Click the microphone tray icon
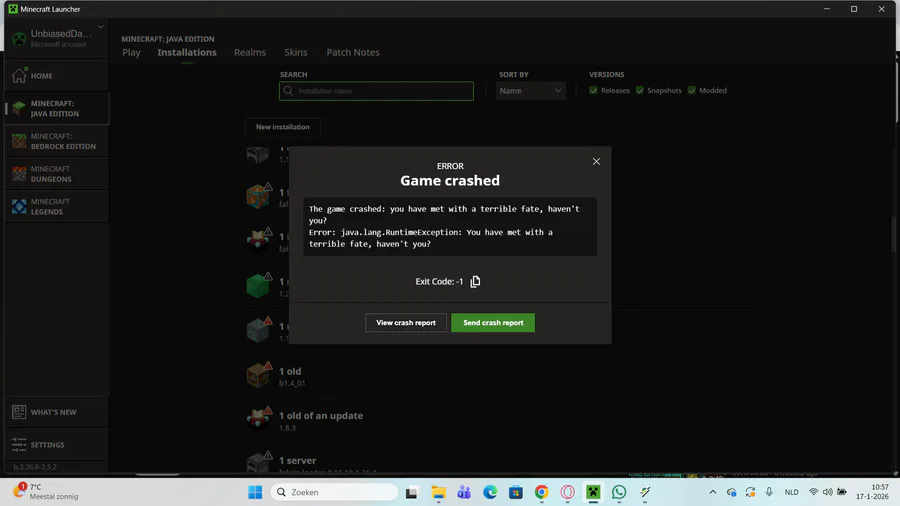The height and width of the screenshot is (506, 900). (769, 492)
